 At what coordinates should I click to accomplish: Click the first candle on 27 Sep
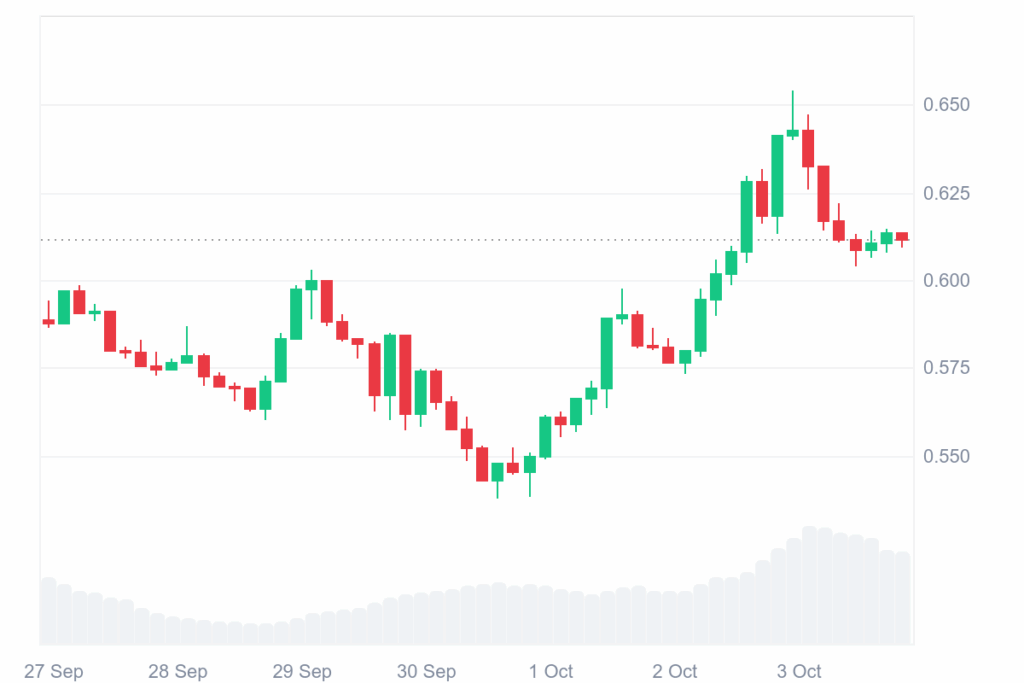click(x=48, y=321)
